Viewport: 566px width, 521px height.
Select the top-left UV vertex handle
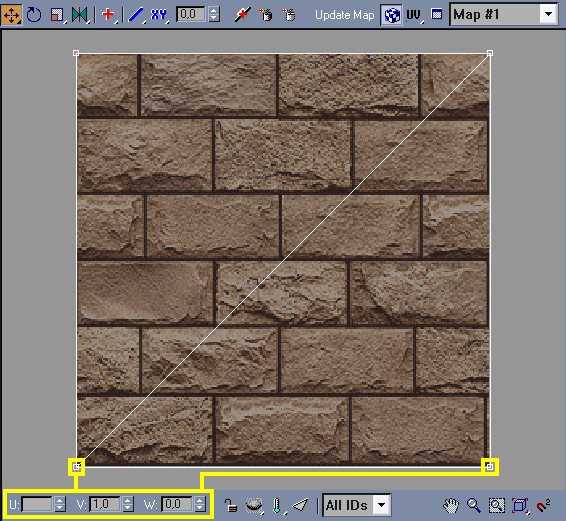pos(76,53)
